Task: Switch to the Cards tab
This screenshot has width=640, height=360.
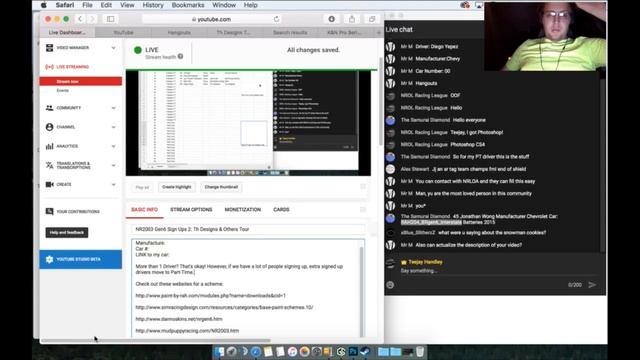Action: coord(281,209)
